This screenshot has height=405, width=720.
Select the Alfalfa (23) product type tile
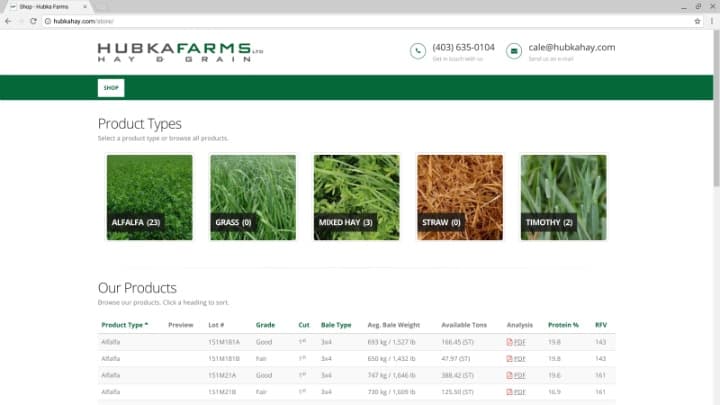coord(150,197)
